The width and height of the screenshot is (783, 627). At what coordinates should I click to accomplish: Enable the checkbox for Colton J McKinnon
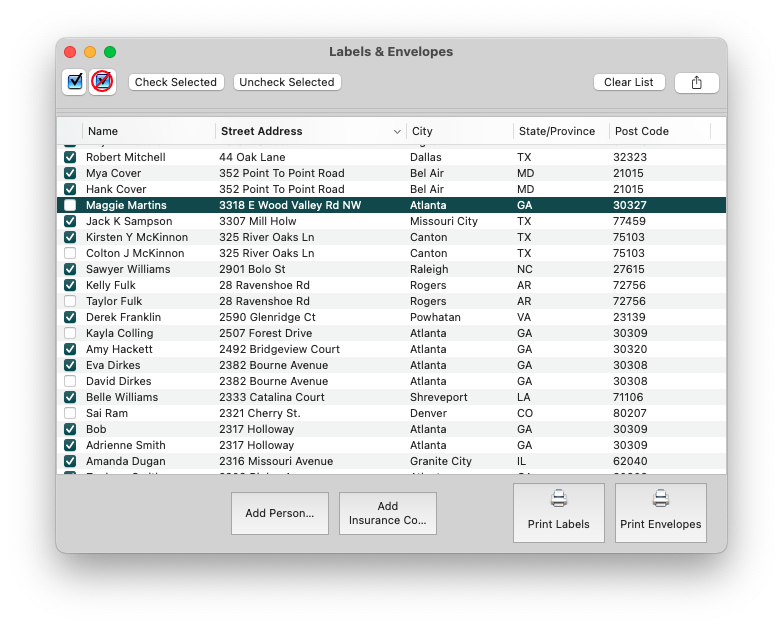[70, 253]
